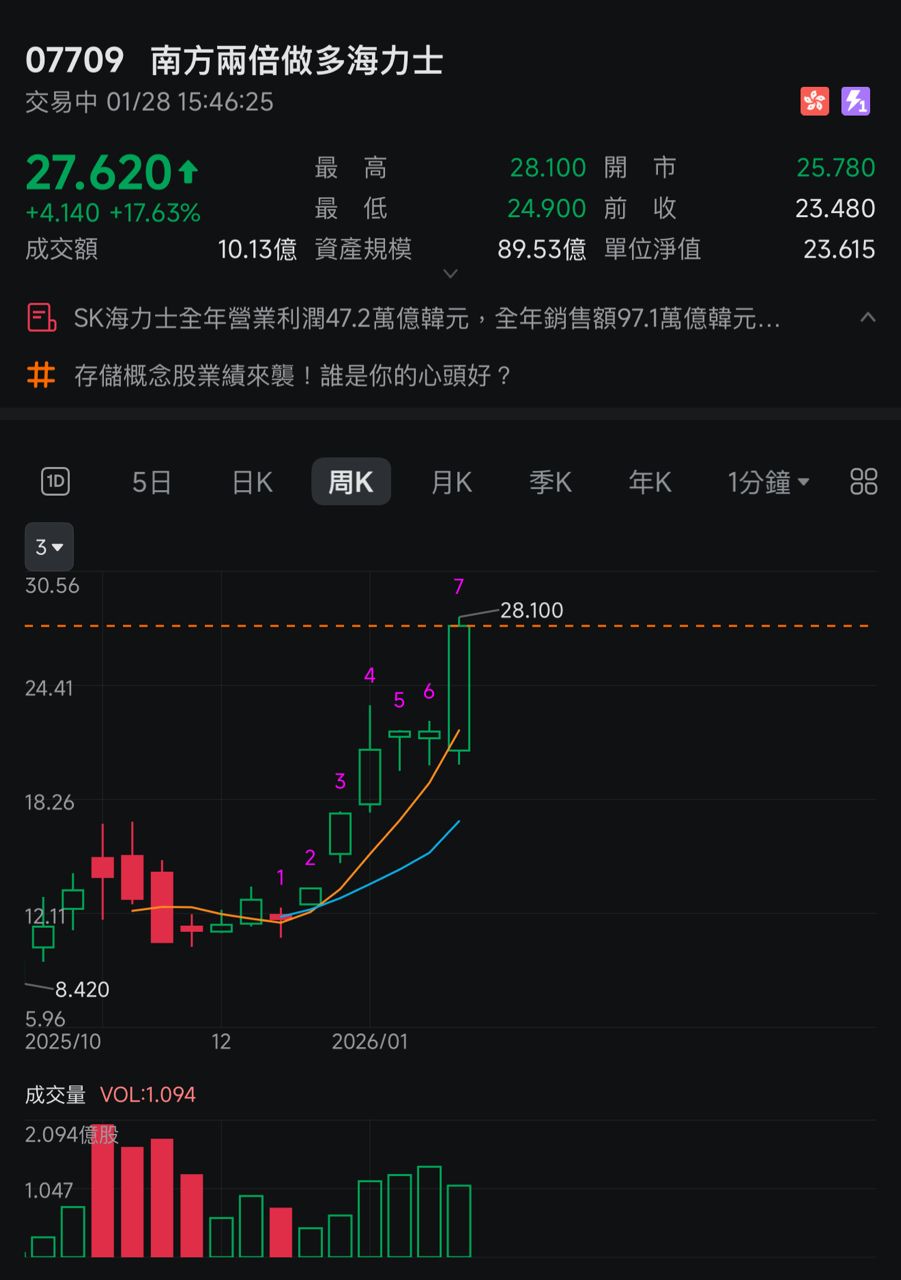Switch to the 5日 chart tab
Image resolution: width=901 pixels, height=1280 pixels.
152,482
